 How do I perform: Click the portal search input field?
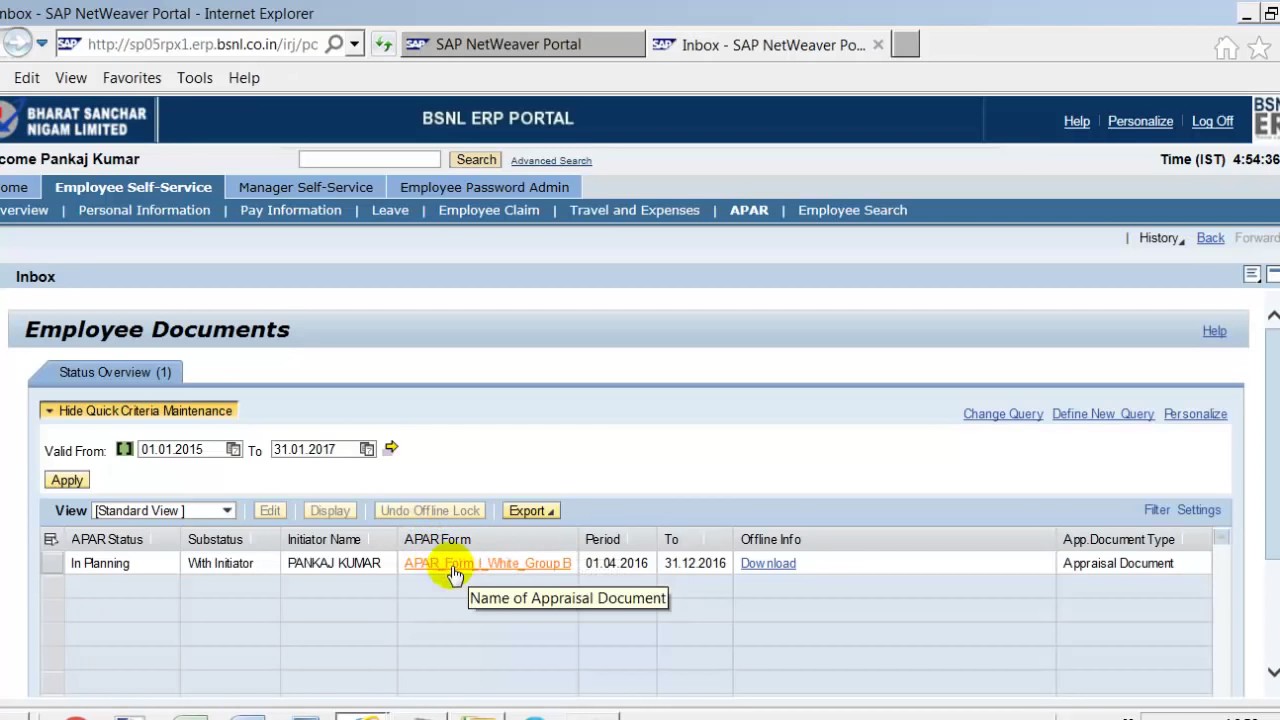click(x=369, y=159)
